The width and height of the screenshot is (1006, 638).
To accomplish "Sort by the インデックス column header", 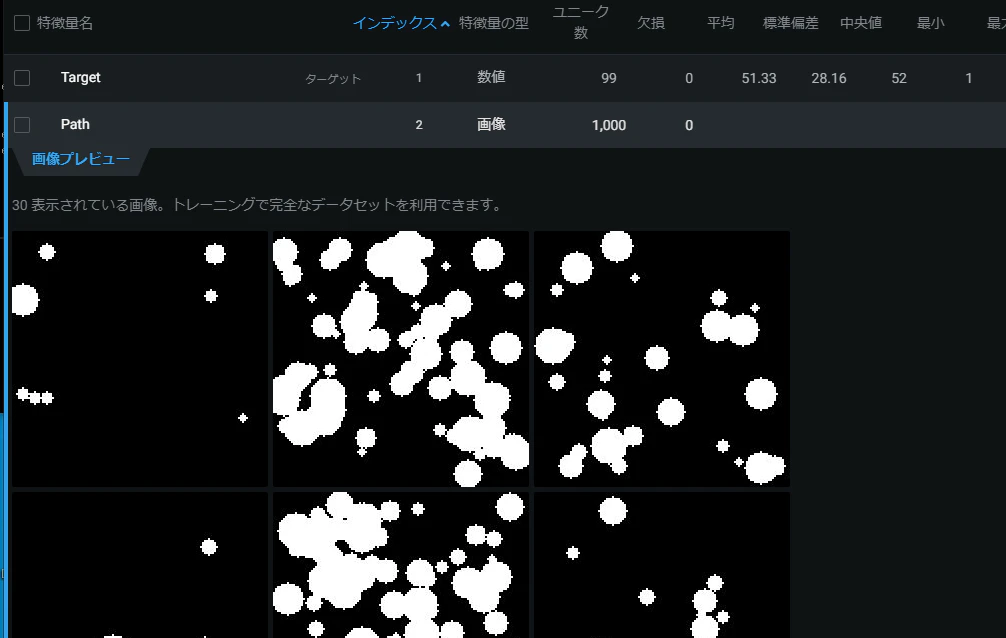I will (x=395, y=23).
